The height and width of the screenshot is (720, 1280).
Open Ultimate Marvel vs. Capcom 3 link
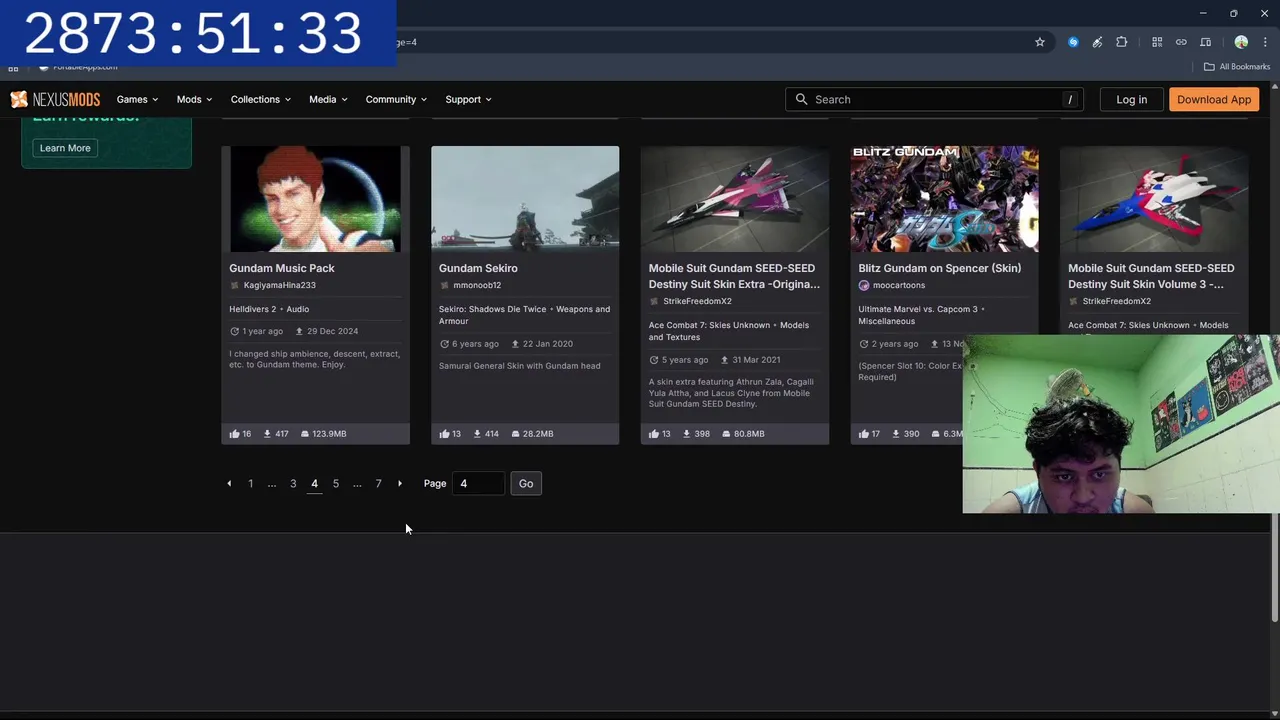click(x=918, y=309)
